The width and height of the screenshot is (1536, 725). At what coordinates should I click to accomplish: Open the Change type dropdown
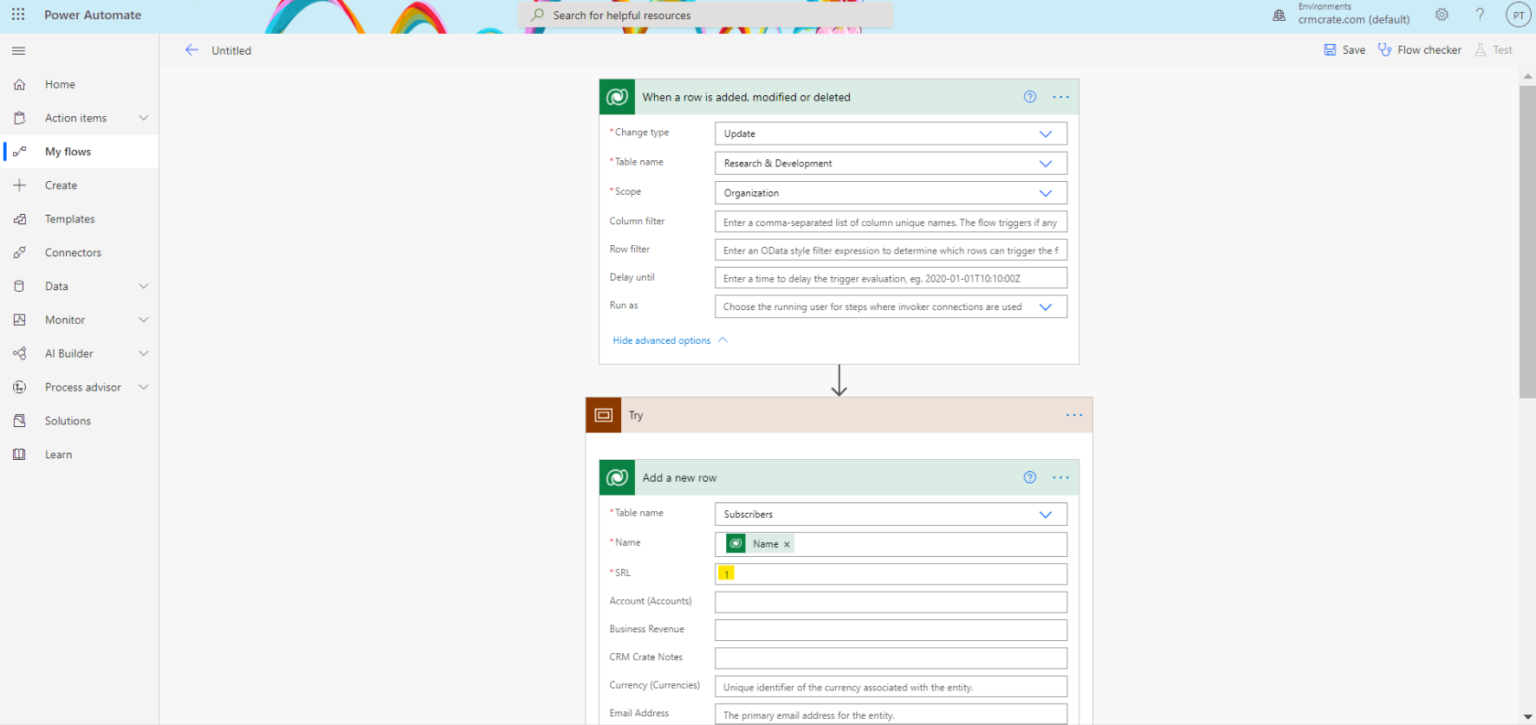1046,133
